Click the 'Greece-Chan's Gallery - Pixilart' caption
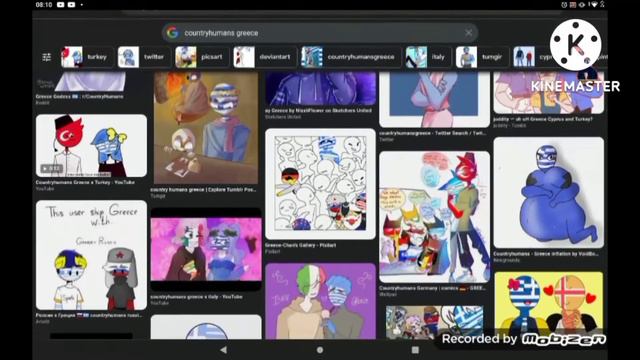This screenshot has height=360, width=640. pos(301,245)
